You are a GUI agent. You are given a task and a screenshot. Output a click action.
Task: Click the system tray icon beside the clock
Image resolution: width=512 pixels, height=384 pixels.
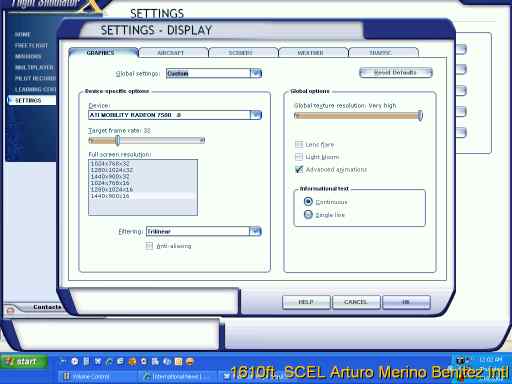point(461,360)
